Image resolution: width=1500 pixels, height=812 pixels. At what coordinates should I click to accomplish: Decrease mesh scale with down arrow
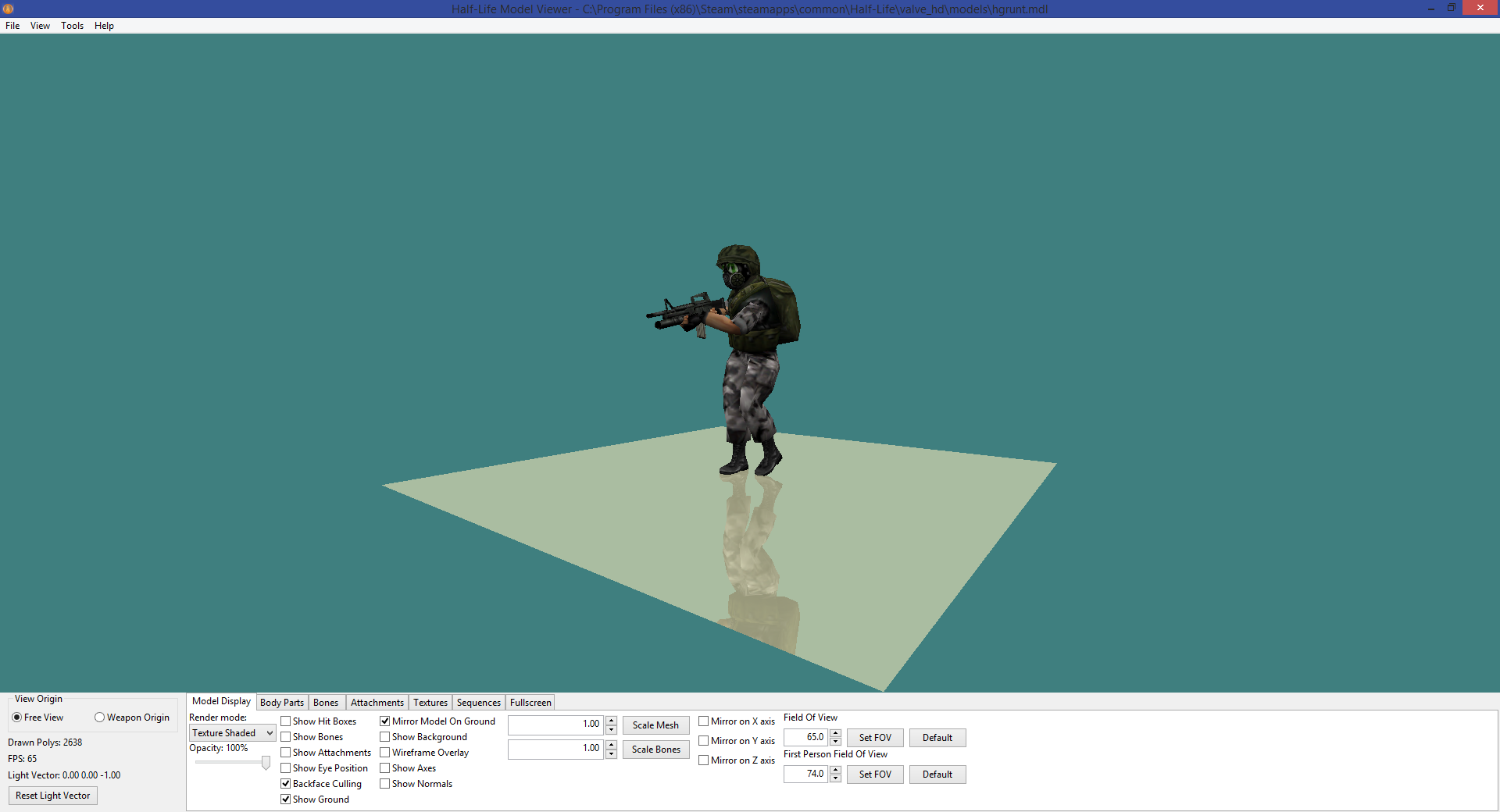pyautogui.click(x=611, y=729)
